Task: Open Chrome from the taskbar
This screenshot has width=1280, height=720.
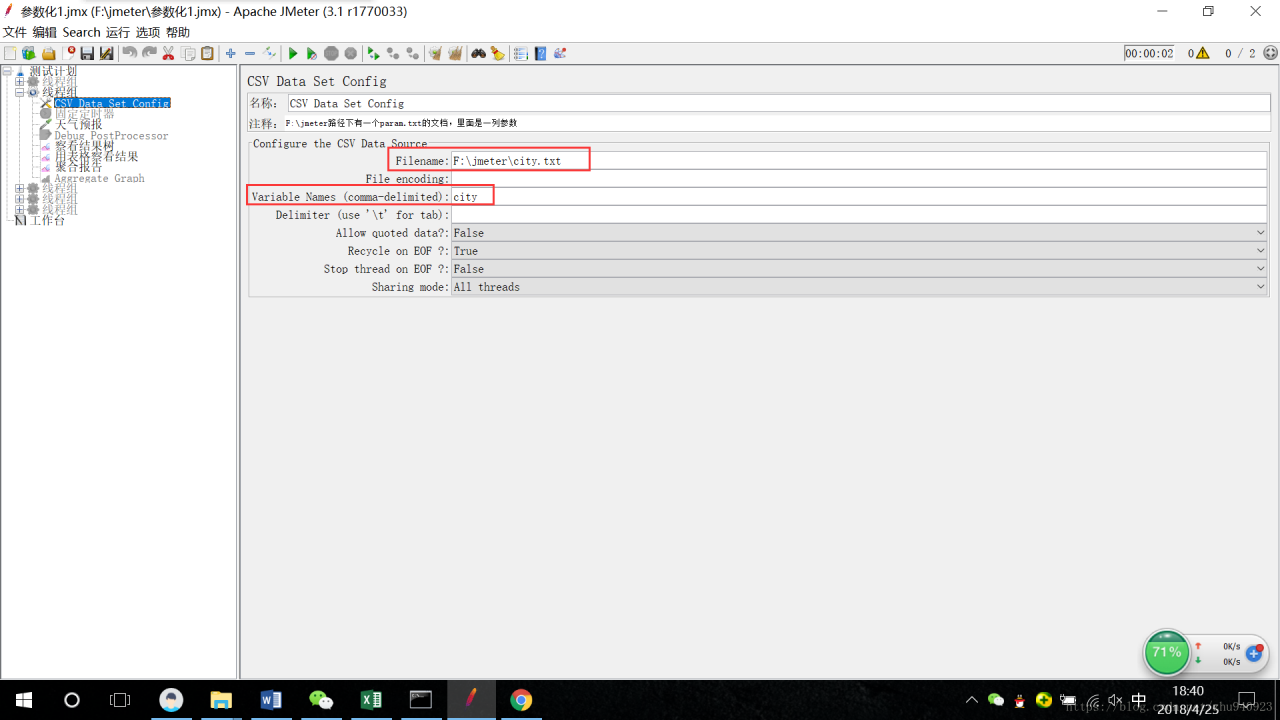Action: (x=521, y=700)
